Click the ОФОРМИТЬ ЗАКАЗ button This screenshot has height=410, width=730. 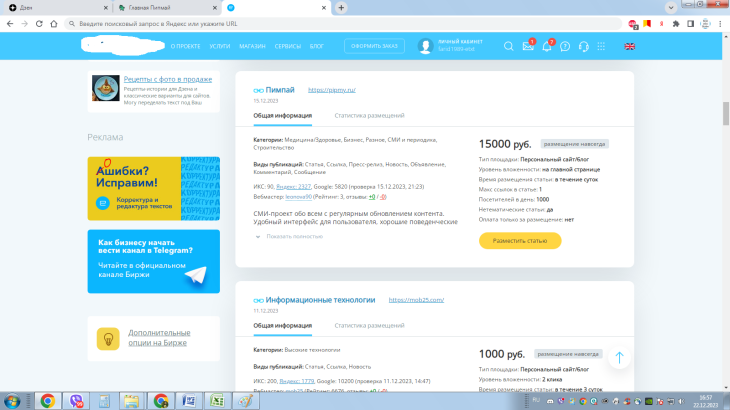374,46
